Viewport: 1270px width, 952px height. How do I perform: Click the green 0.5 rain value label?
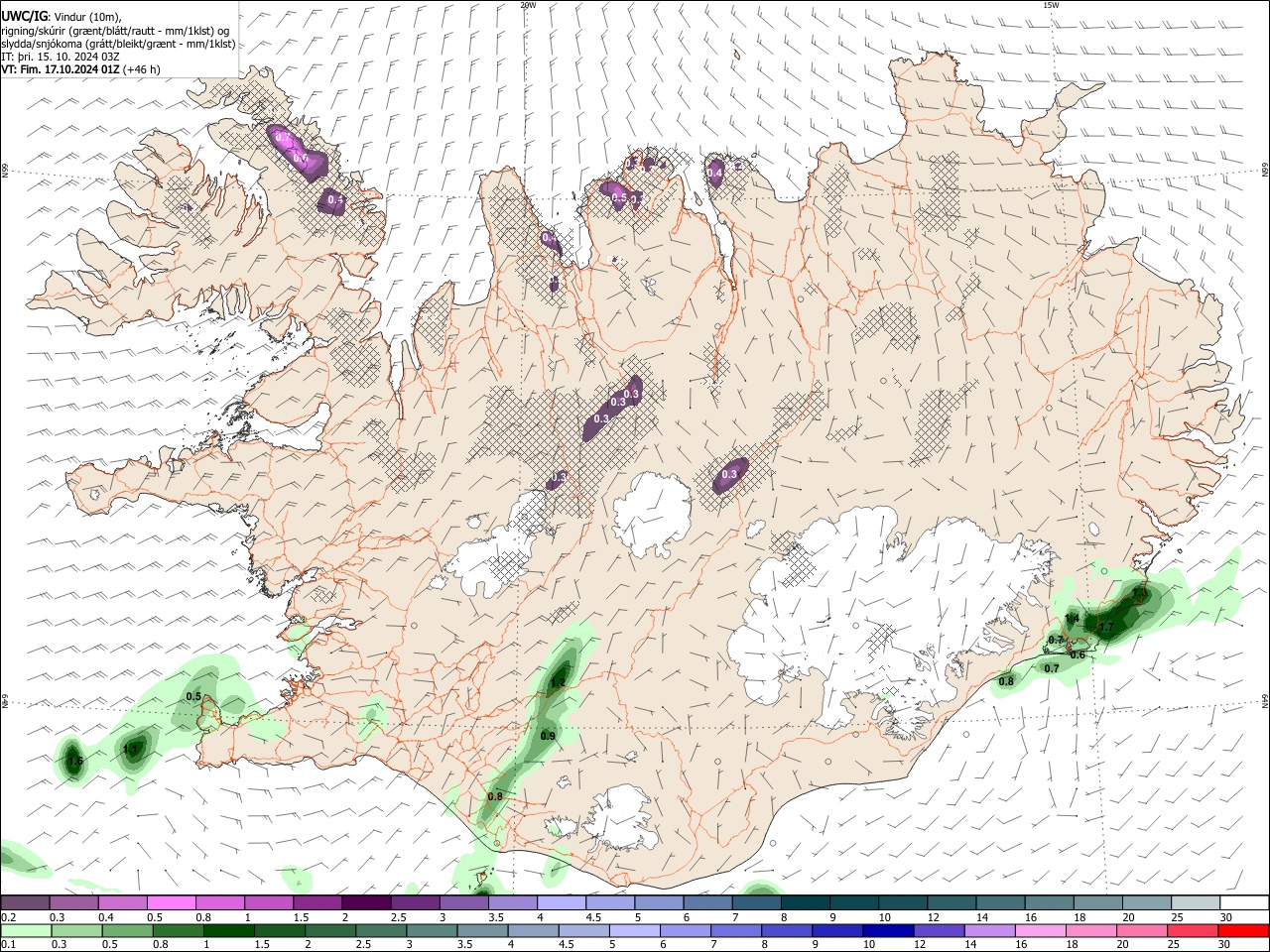coord(194,697)
